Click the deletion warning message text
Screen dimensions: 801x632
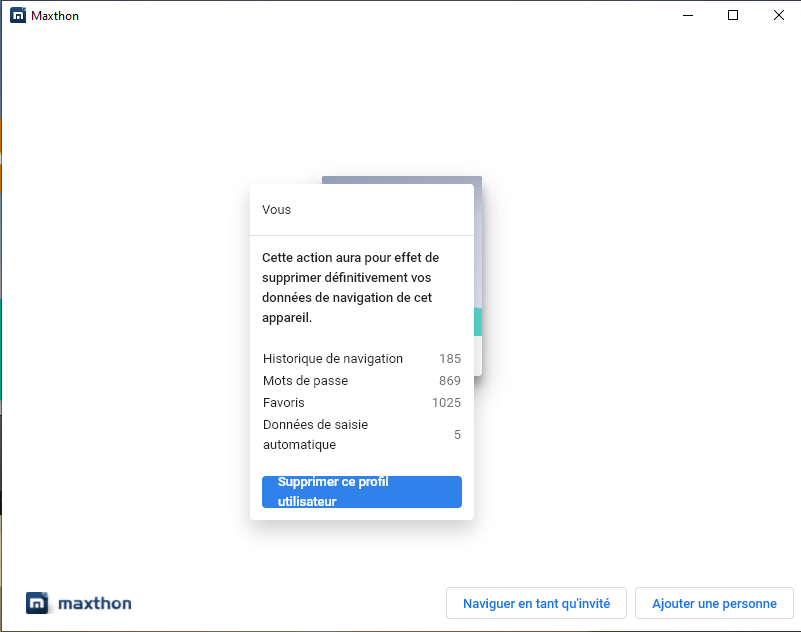click(x=350, y=288)
